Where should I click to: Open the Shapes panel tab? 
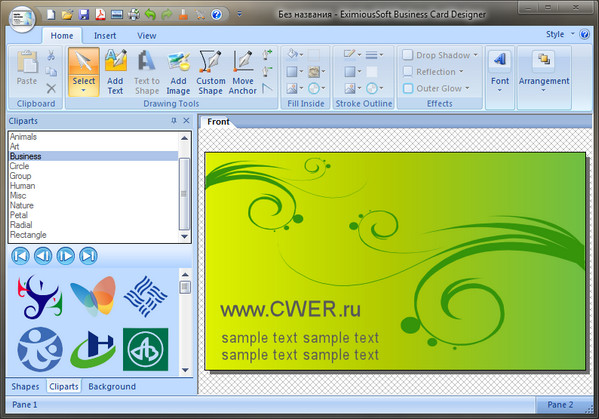pos(25,387)
